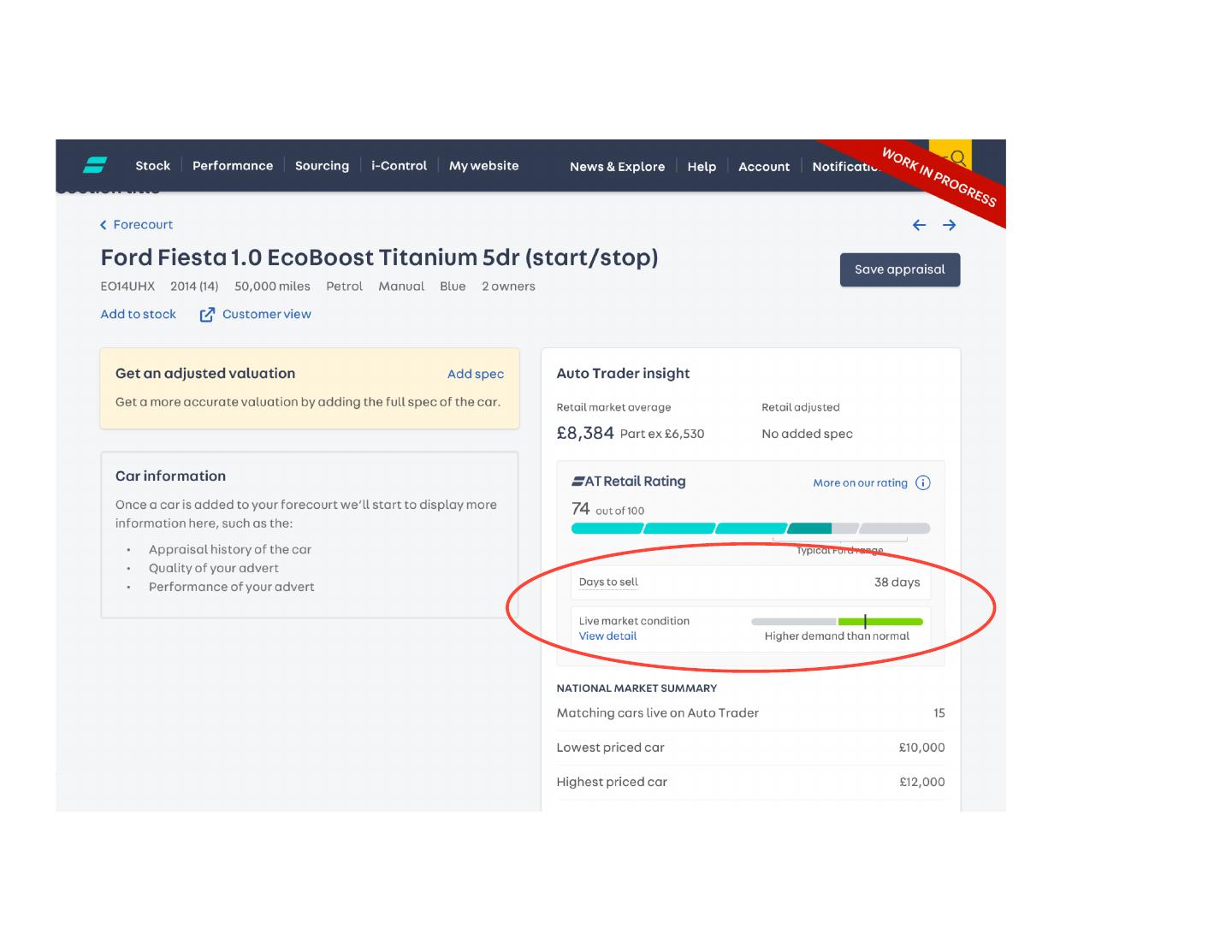Open More on our rating link

pyautogui.click(x=860, y=482)
